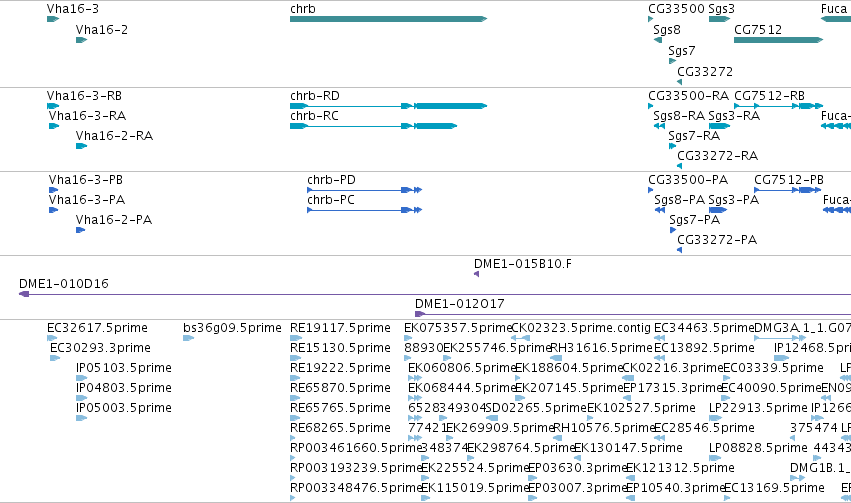Click the RE19222.5prime EST glyph

[295, 378]
